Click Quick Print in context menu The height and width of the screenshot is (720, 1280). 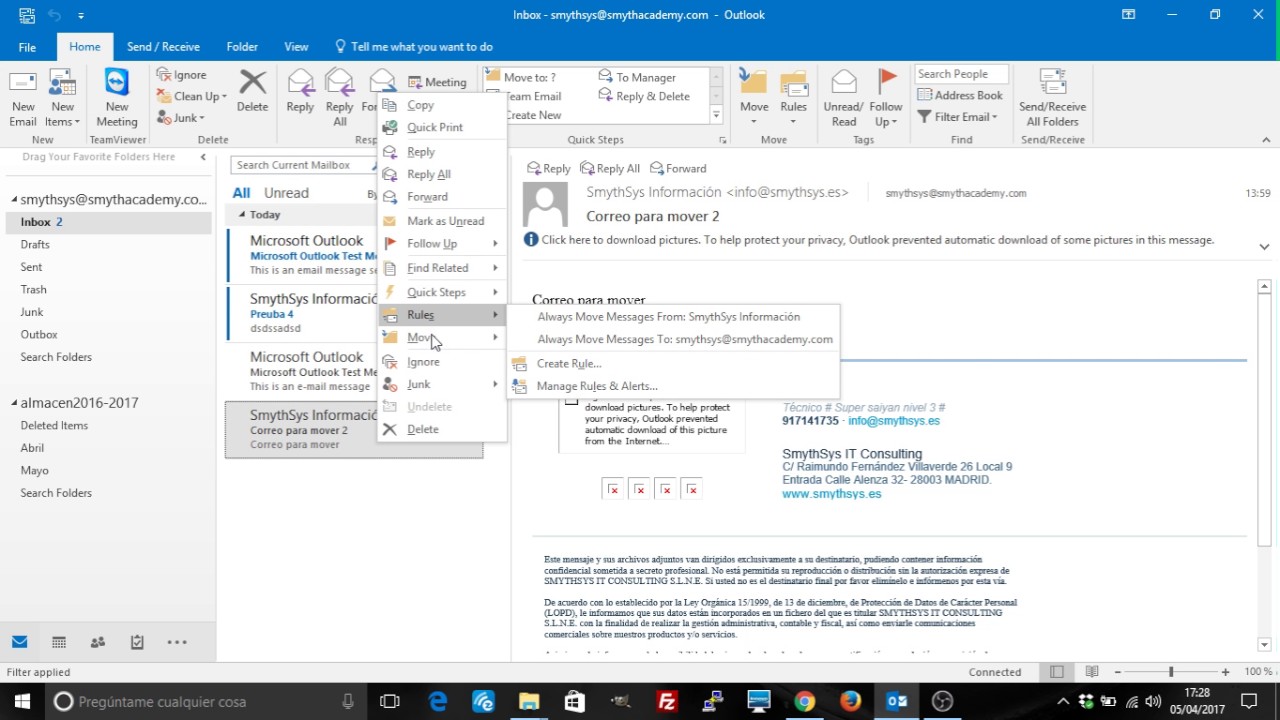coord(435,127)
